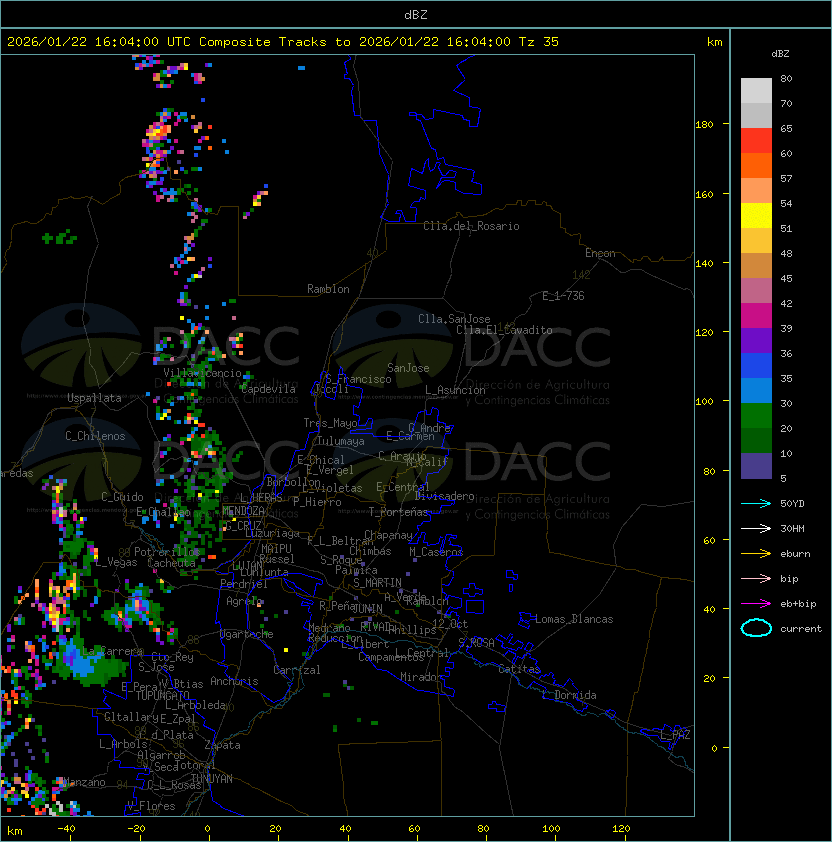Click the 'Uspallata' map label

coord(94,398)
